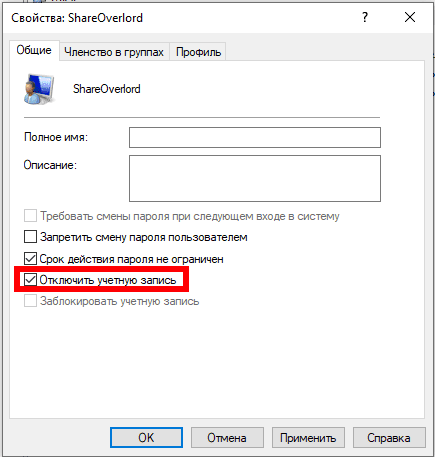Toggle Требовать смены пароля при следующем входе
The image size is (435, 457).
click(30, 216)
